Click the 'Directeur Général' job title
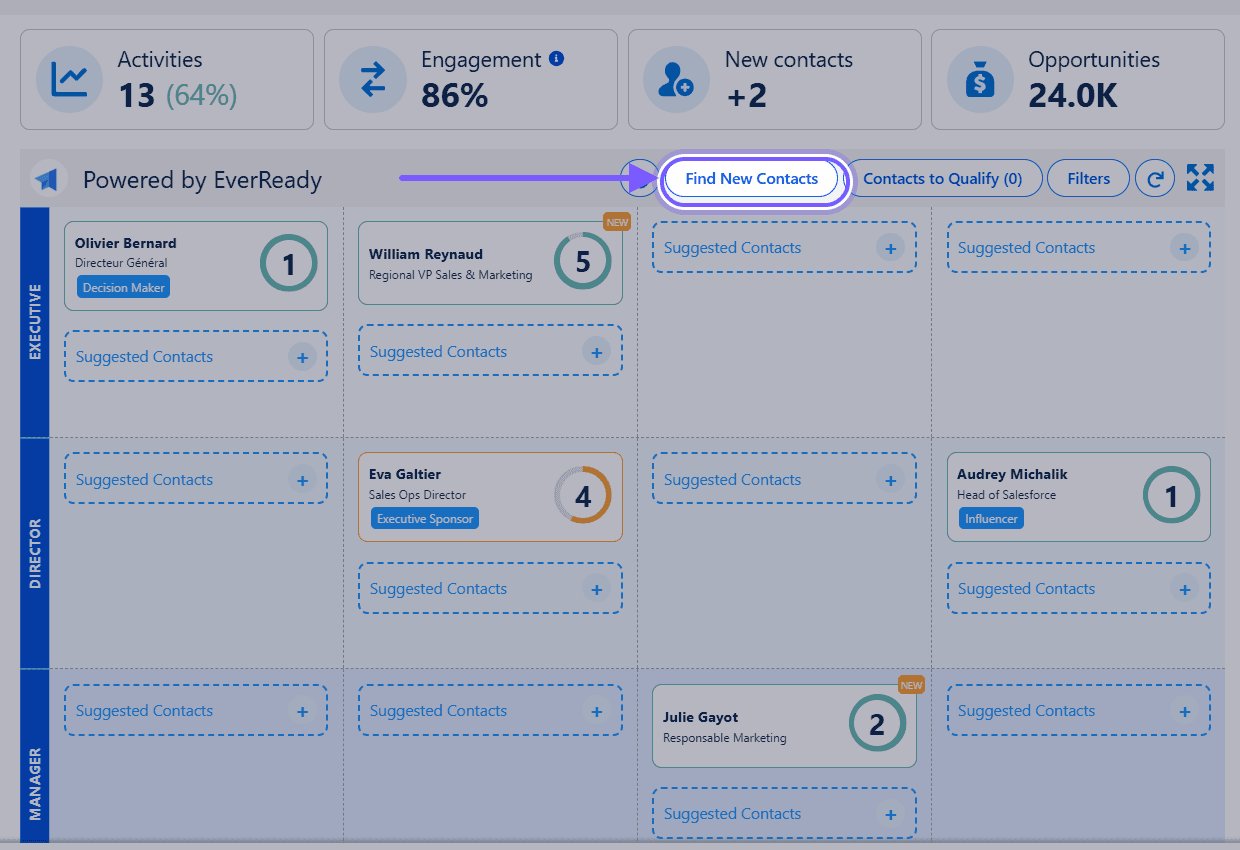1240x850 pixels. [x=121, y=263]
